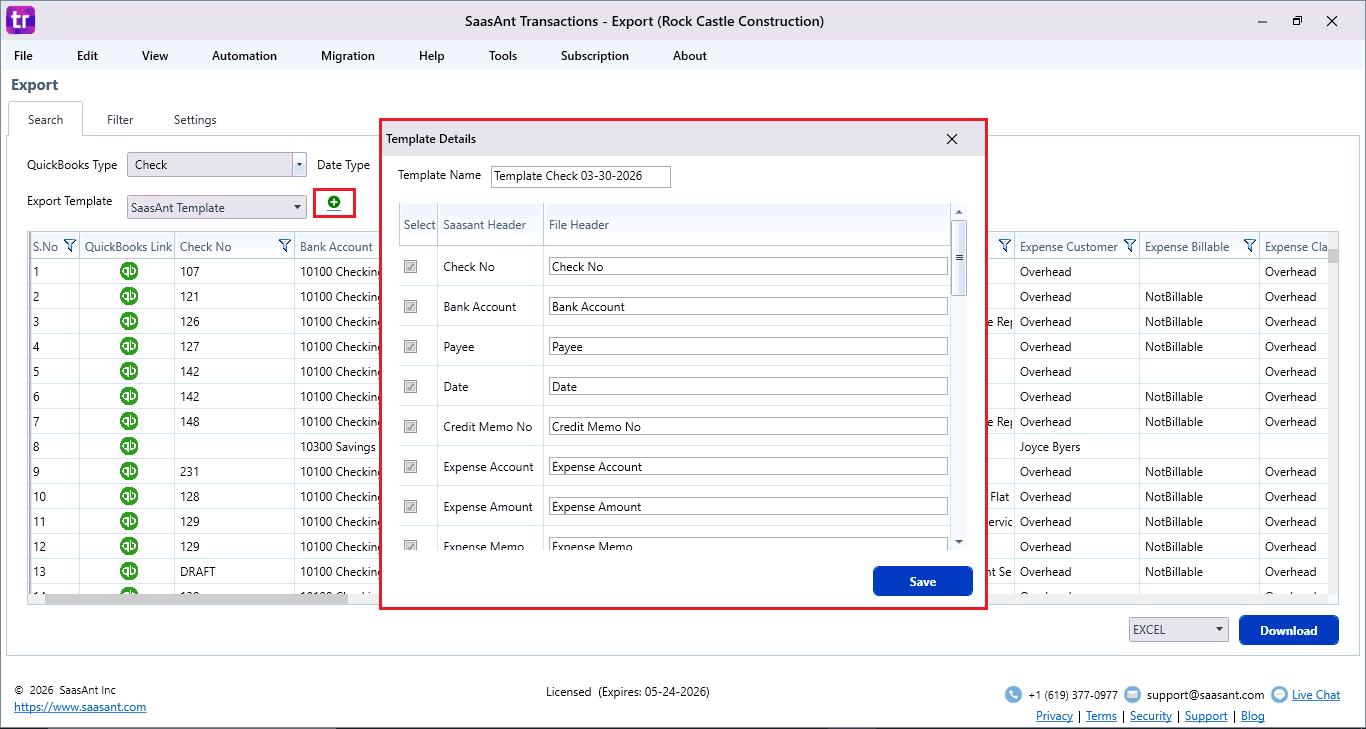The height and width of the screenshot is (729, 1366).
Task: Click the Download button
Action: [x=1288, y=630]
